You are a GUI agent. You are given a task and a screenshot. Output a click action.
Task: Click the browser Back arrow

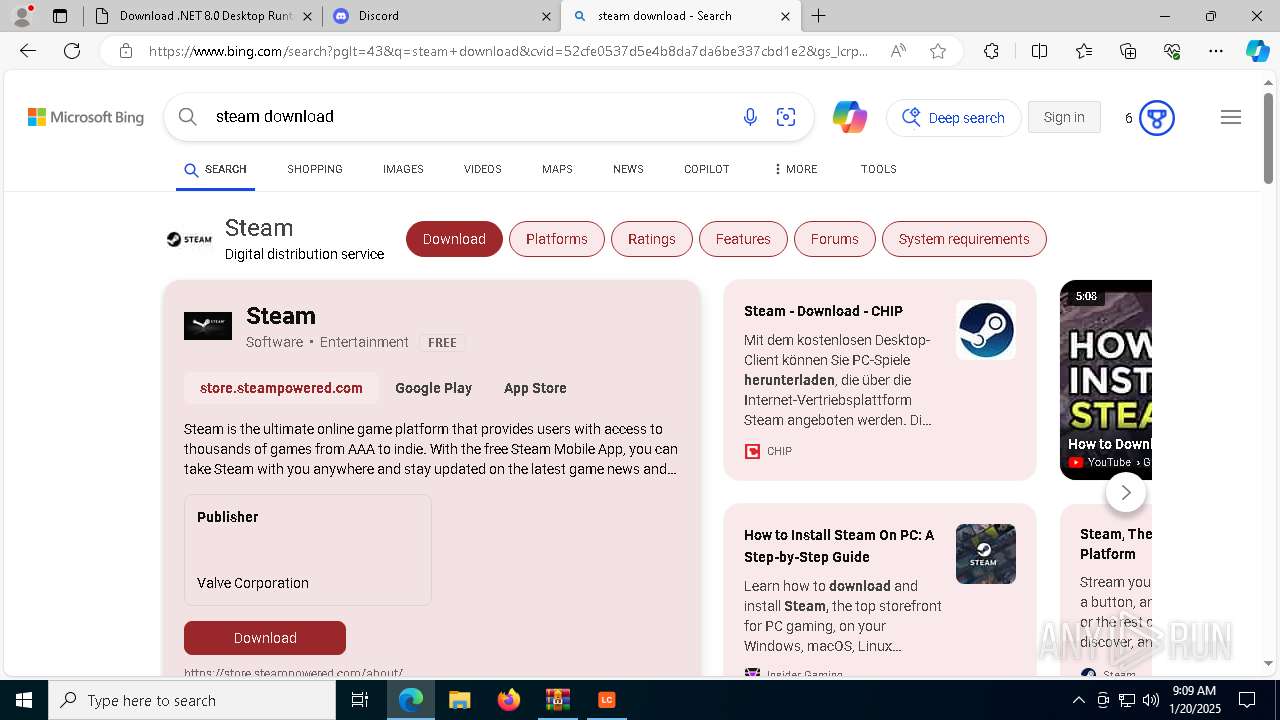click(28, 51)
